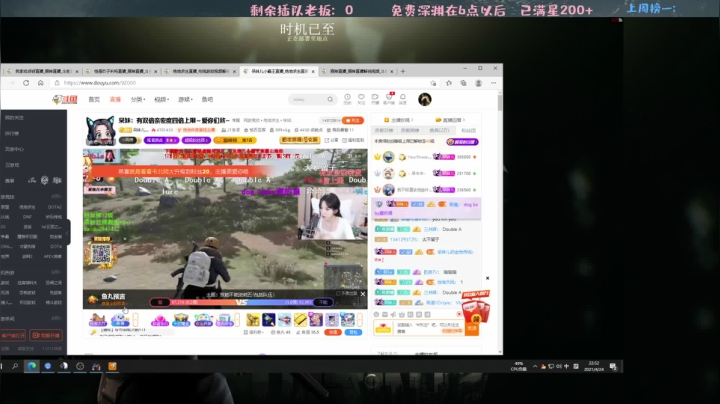Vote 不能 on the prediction bar
Screen dimensions: 720x404
[x=323, y=302]
